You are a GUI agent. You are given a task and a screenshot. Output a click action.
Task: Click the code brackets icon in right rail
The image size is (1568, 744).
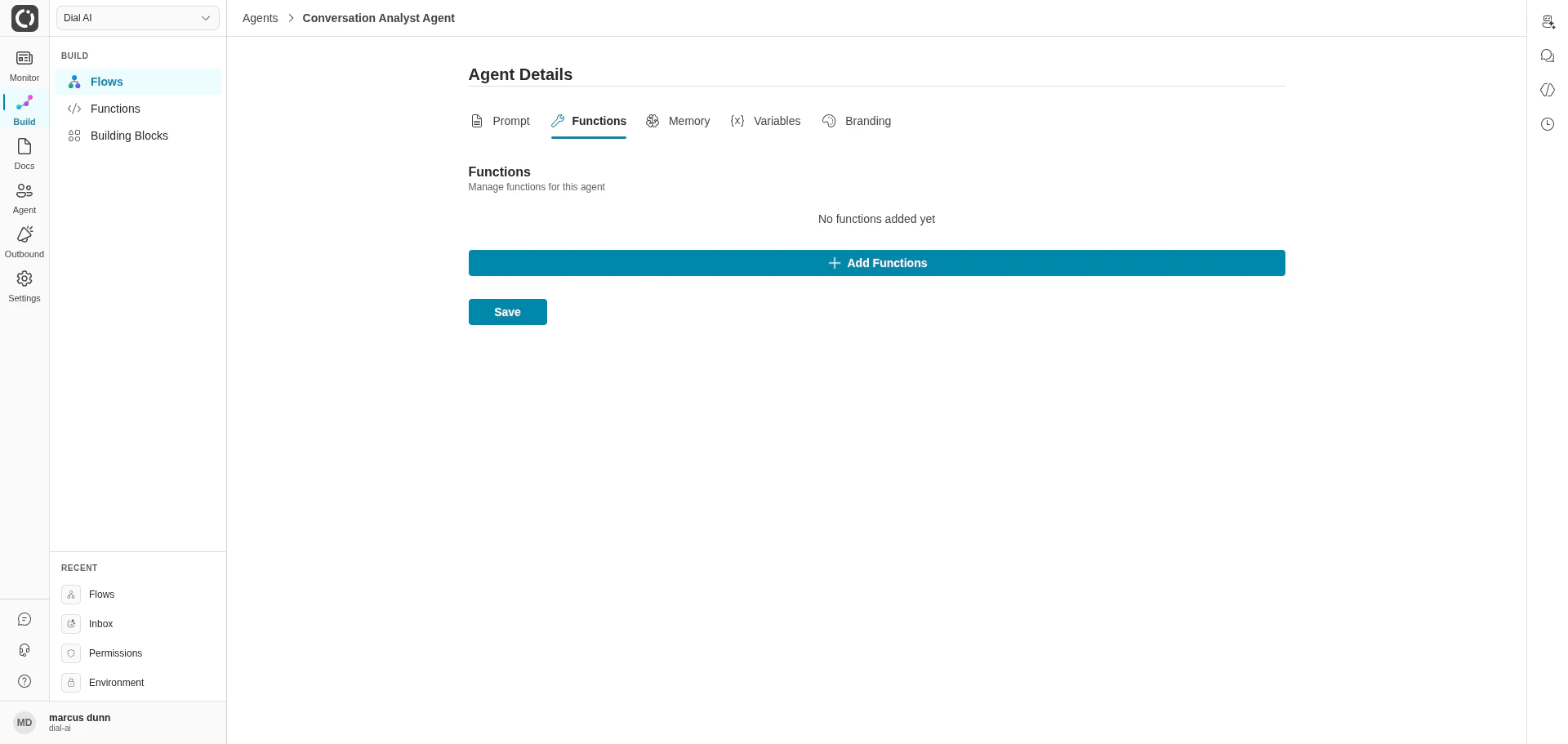point(1548,90)
